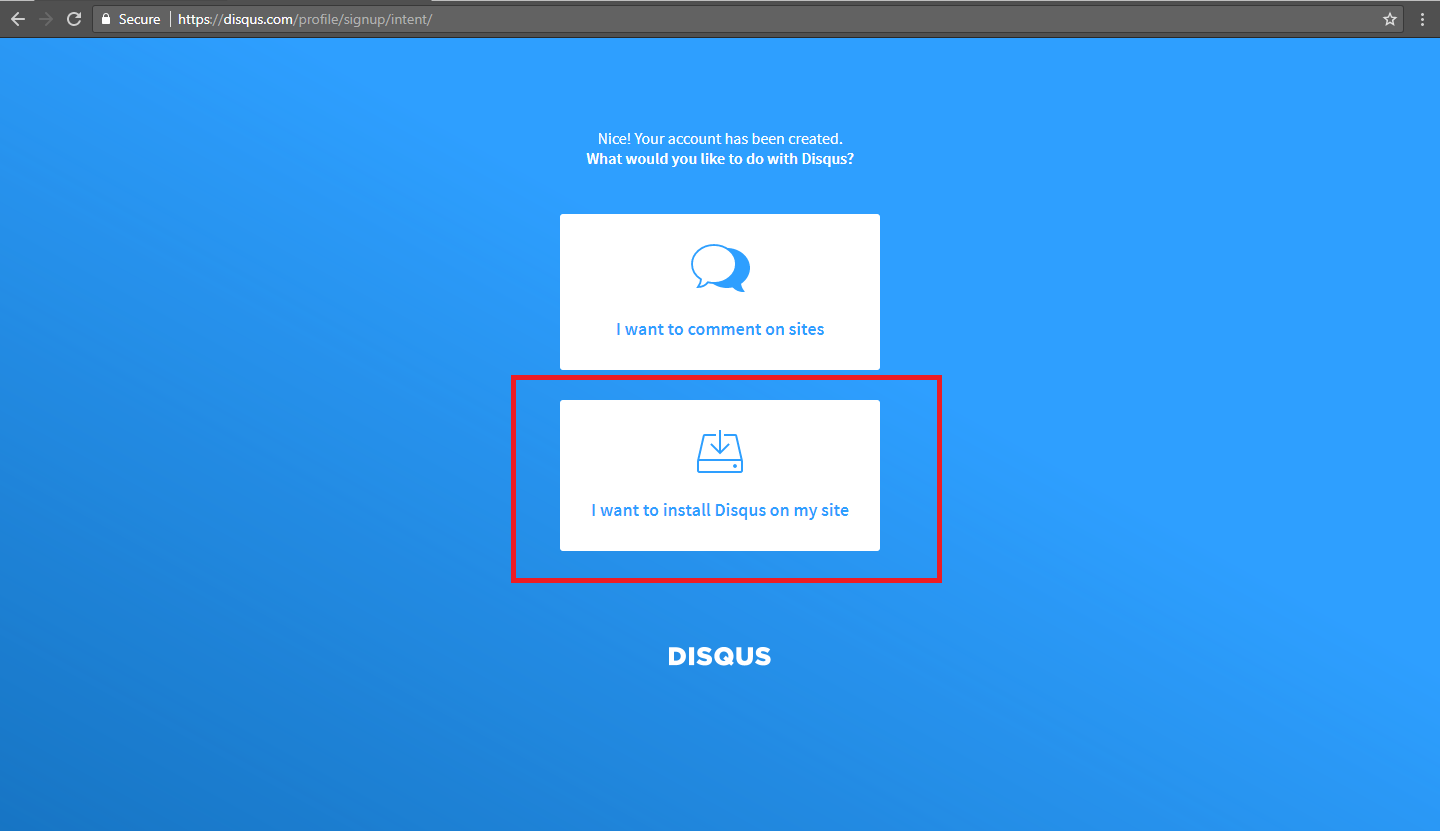Click the 'Secure' label in address bar
Screen dimensions: 1440x831
(139, 19)
